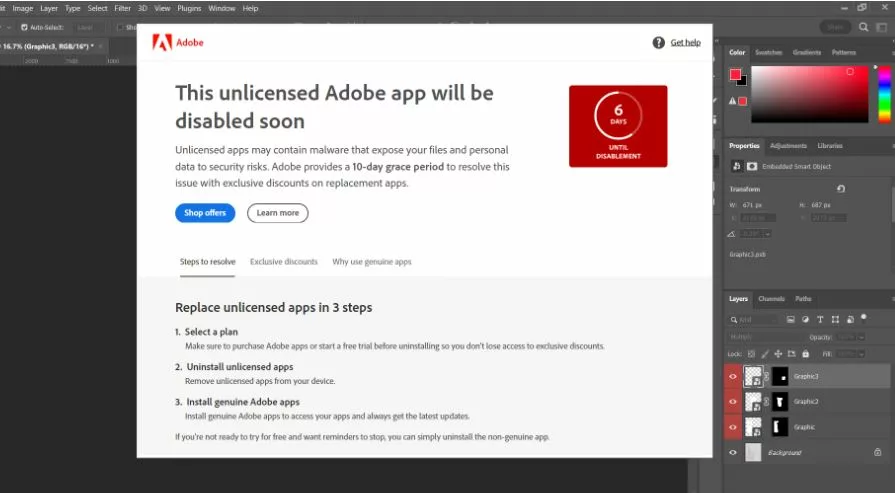Toggle the layer filtering on/off switch
The width and height of the screenshot is (895, 493).
864,317
